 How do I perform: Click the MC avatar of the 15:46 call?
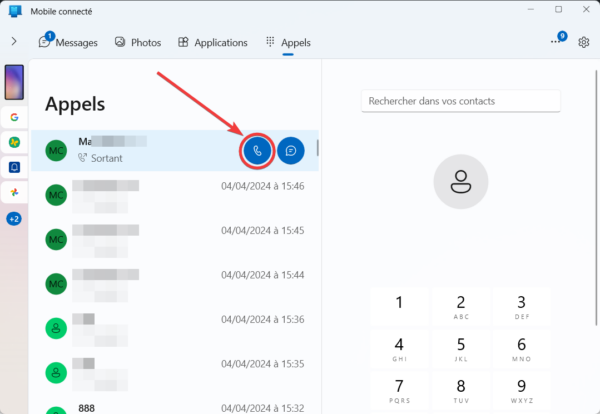[56, 195]
